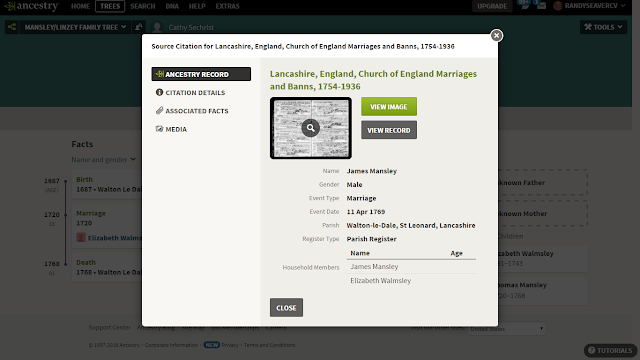Click the Unknown Father placeholder card
Screen dimensions: 640x360
click(x=542, y=183)
